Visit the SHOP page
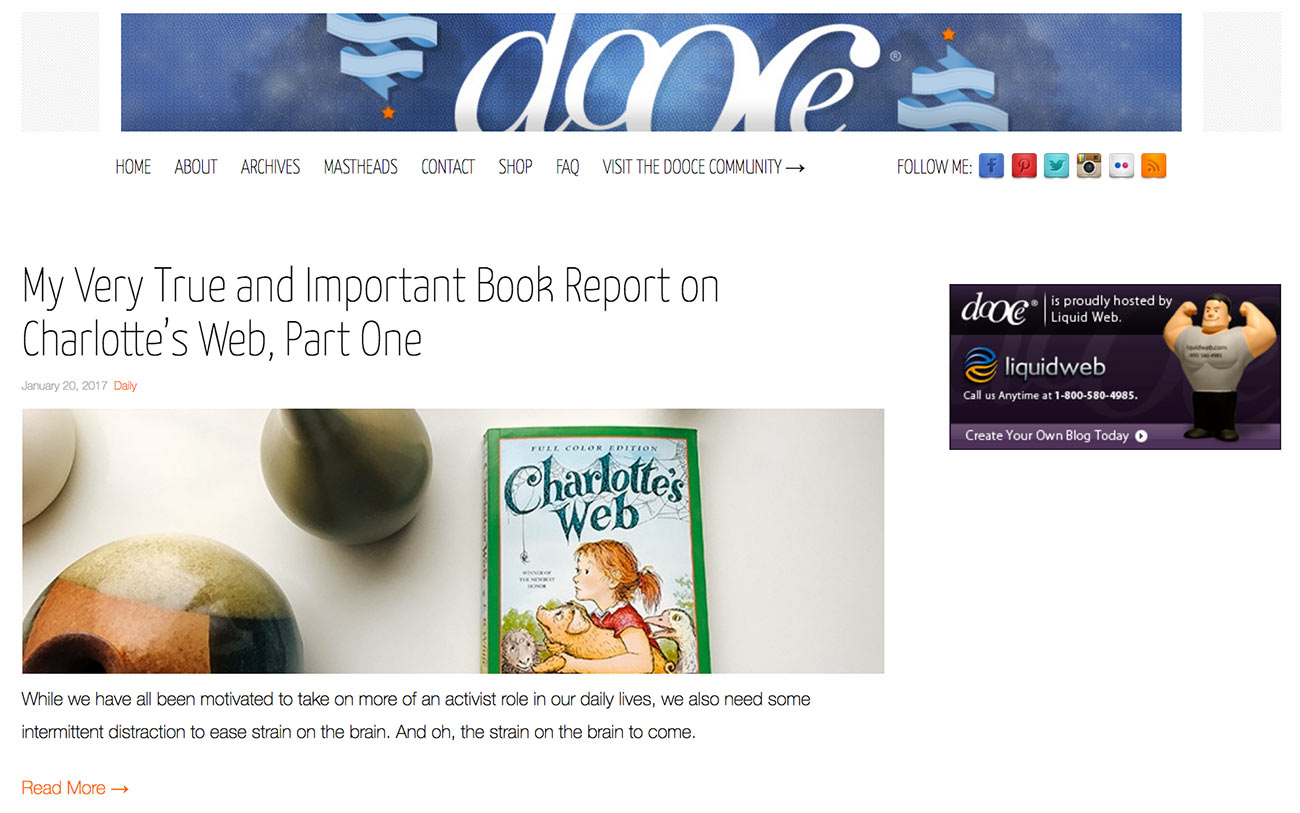 (x=515, y=167)
